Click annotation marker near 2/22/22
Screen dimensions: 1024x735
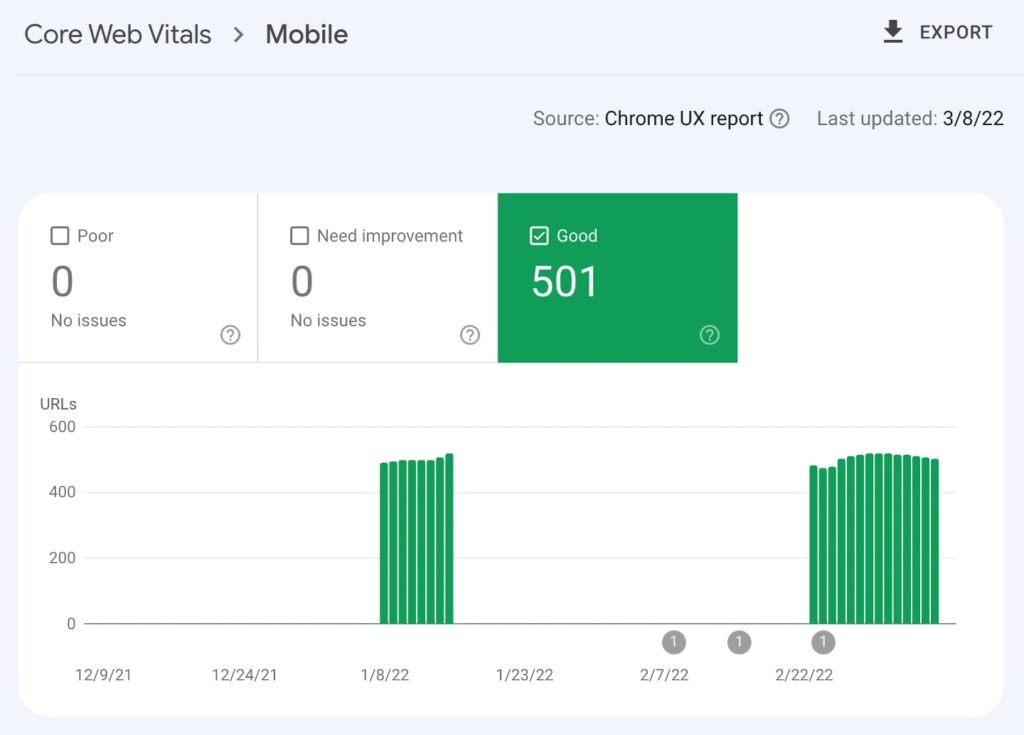click(823, 642)
